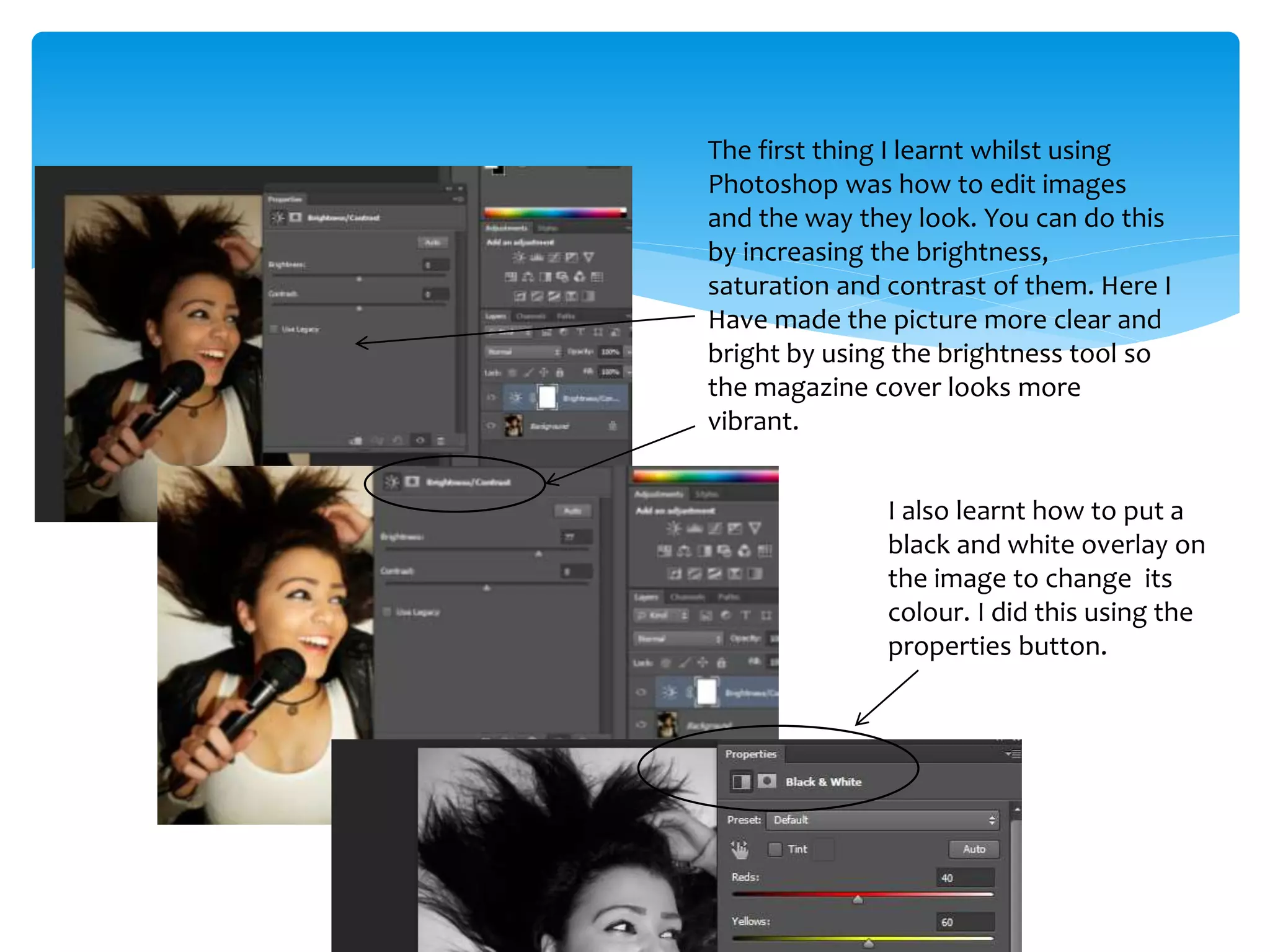Toggle the eye icon in Properties footer
The image size is (1270, 952).
420,441
